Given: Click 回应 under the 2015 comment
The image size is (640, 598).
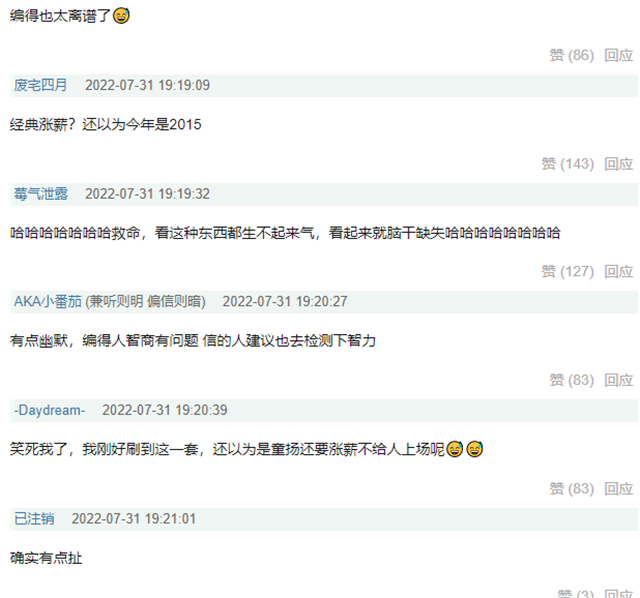Looking at the screenshot, I should tap(618, 164).
